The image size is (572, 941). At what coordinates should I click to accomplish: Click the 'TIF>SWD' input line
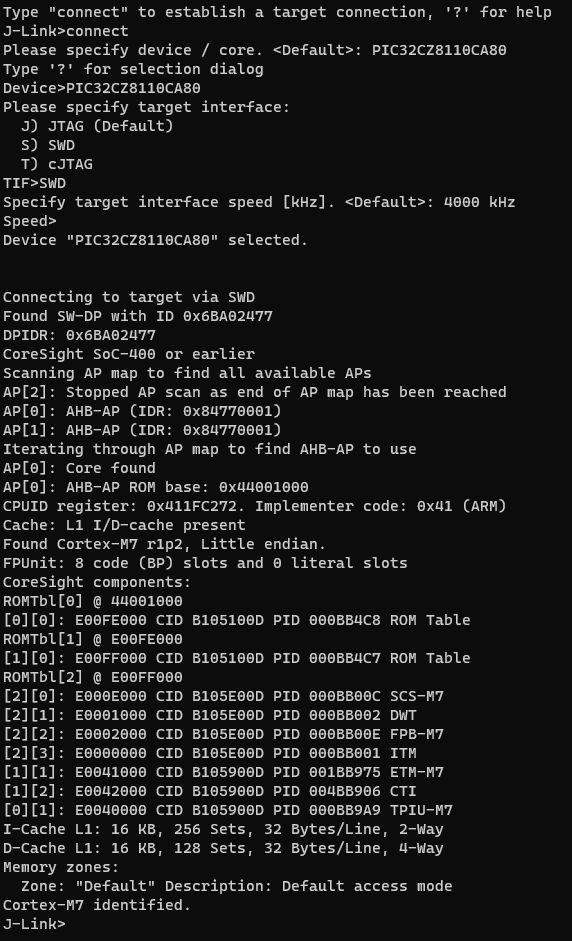[x=34, y=183]
